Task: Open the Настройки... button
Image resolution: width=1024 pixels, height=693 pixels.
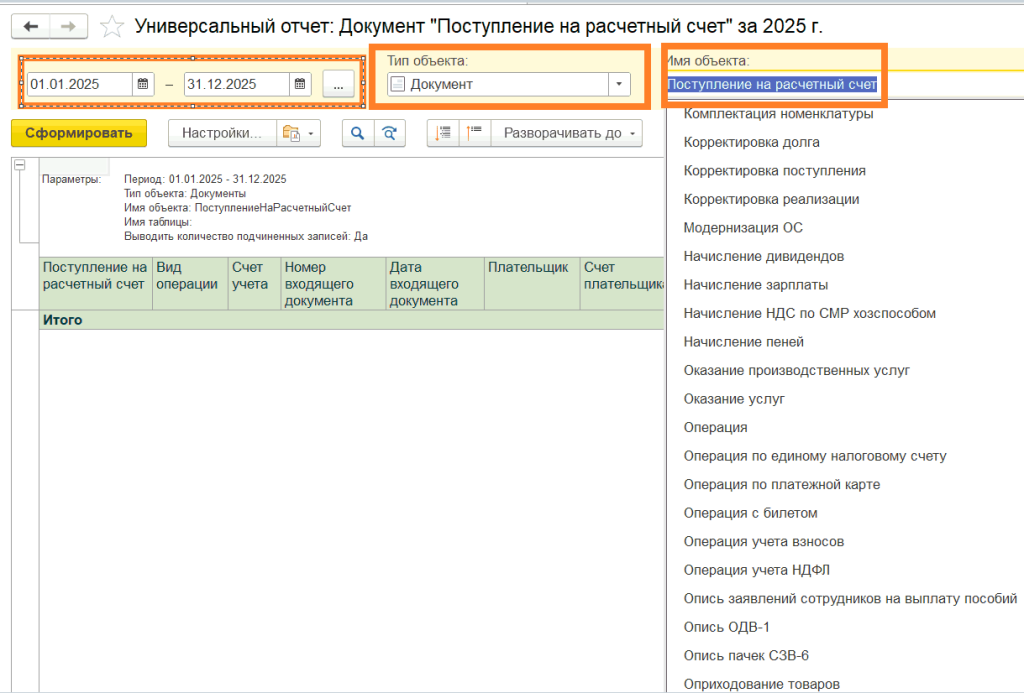Action: click(221, 133)
